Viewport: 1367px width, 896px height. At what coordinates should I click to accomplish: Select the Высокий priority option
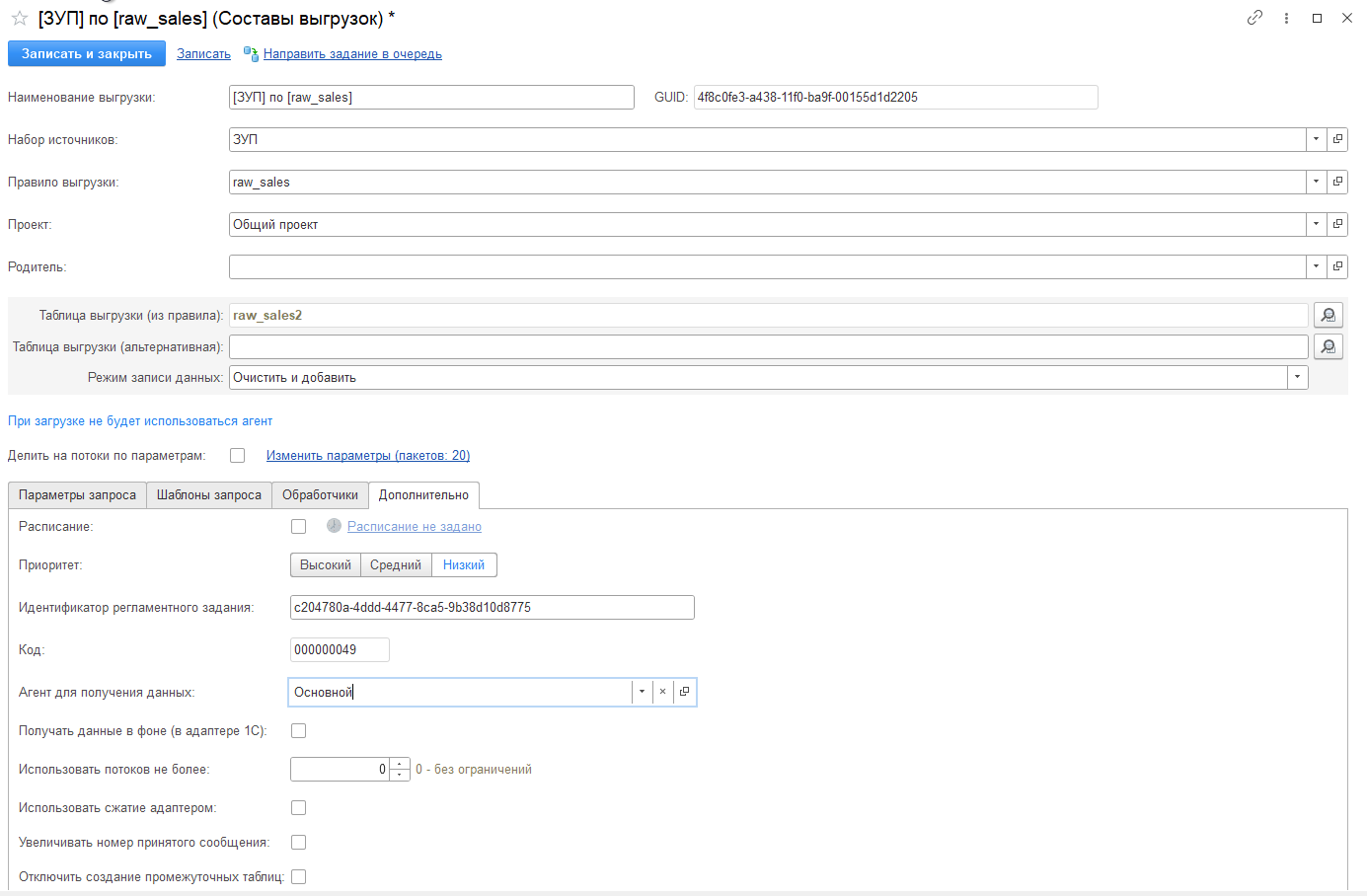tap(326, 565)
